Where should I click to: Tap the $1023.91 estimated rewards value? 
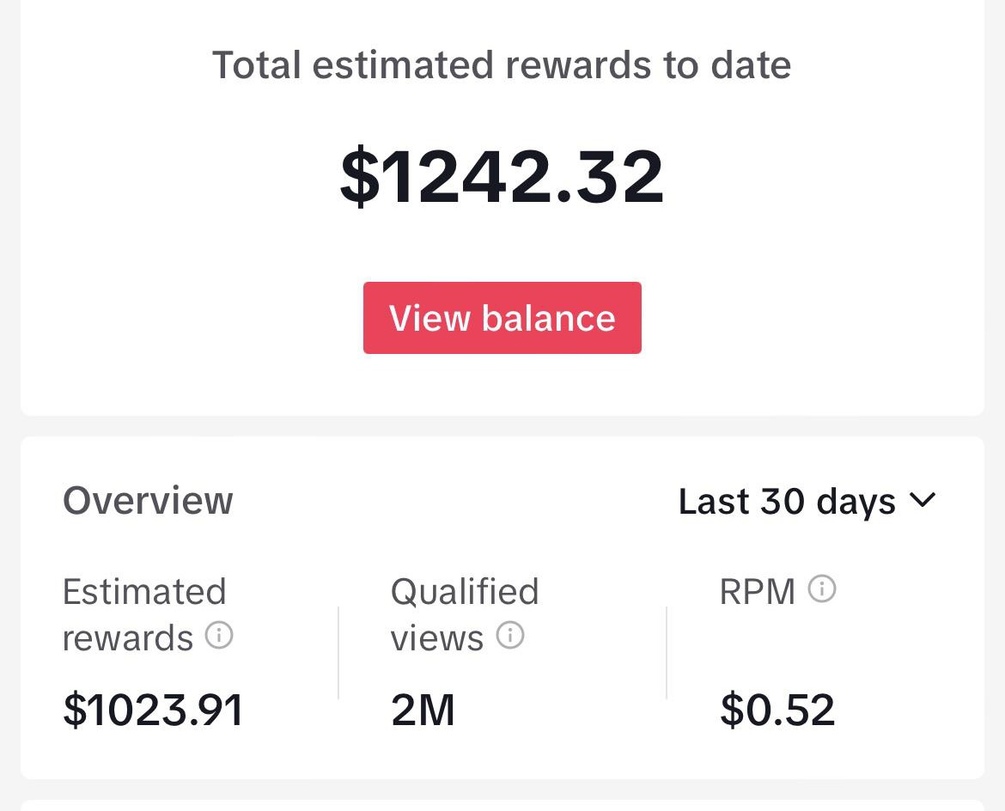click(x=153, y=710)
